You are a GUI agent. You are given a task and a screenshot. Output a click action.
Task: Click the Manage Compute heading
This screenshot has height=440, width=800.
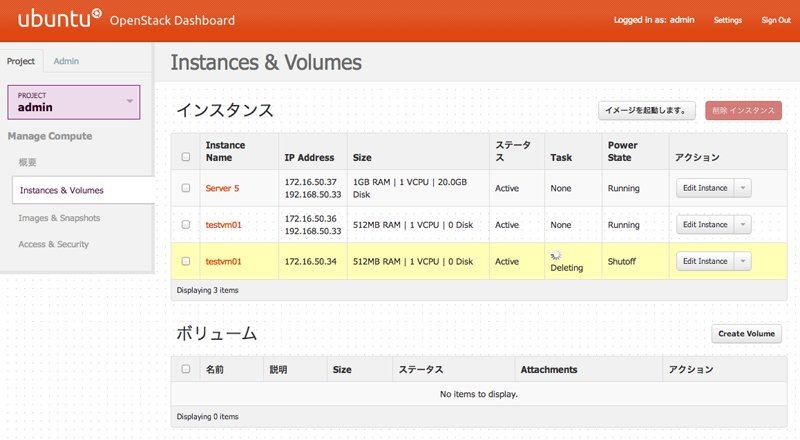[50, 136]
